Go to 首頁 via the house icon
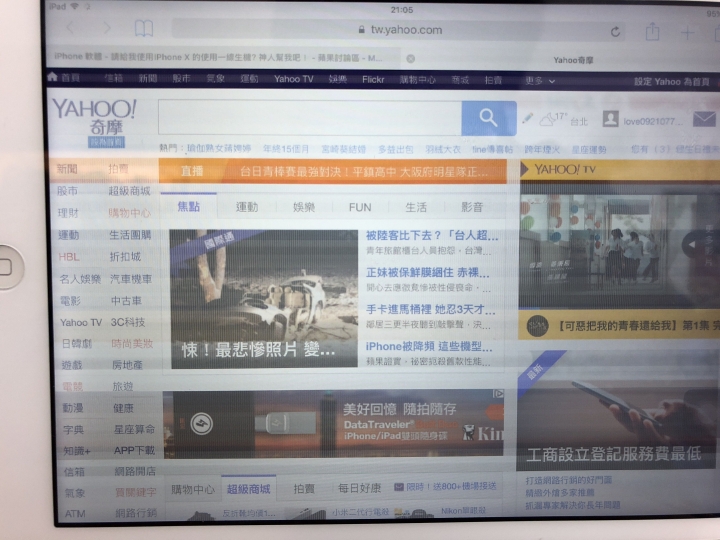The image size is (720, 540). (53, 77)
